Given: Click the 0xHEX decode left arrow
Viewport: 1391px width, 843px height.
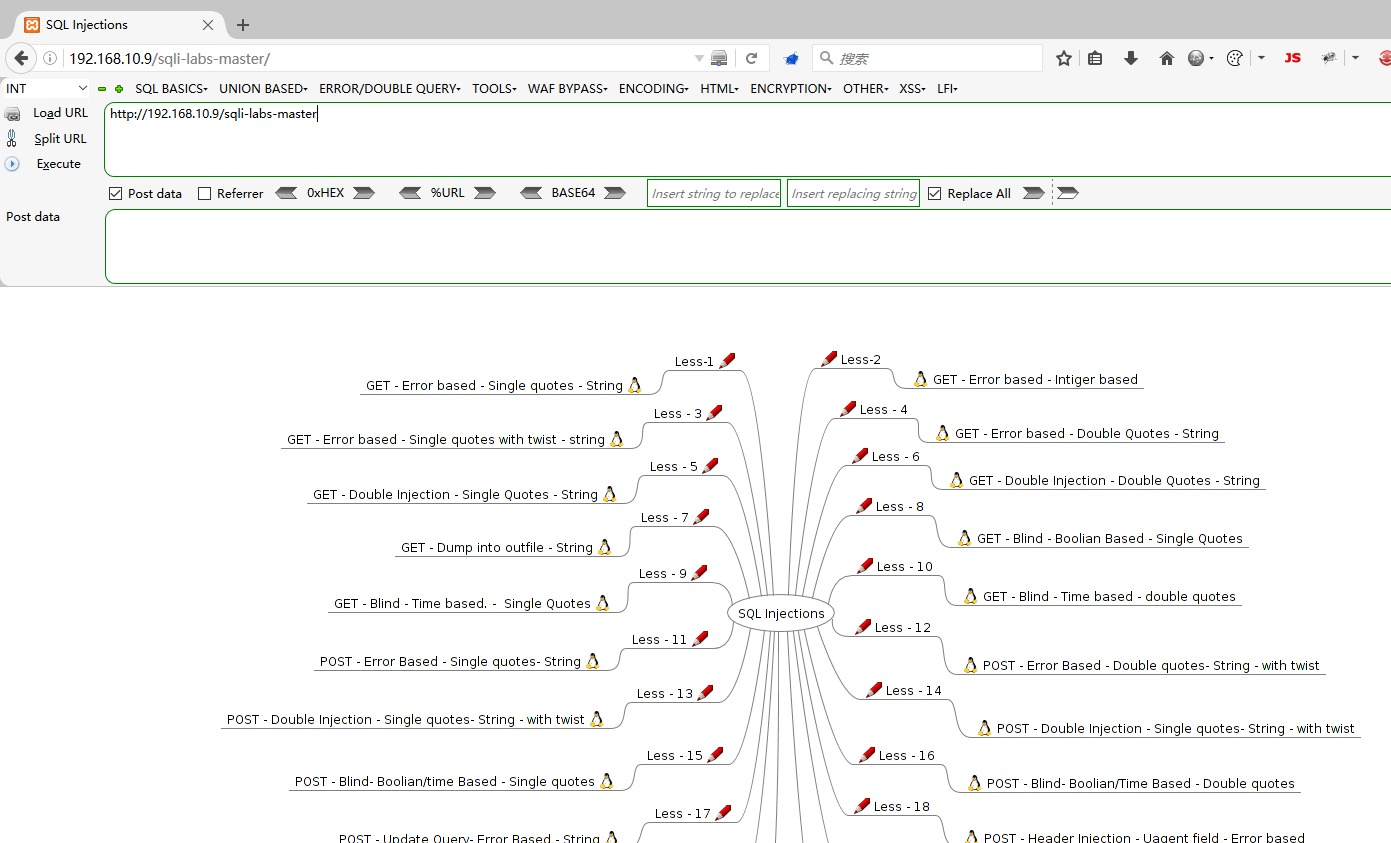Looking at the screenshot, I should (286, 193).
